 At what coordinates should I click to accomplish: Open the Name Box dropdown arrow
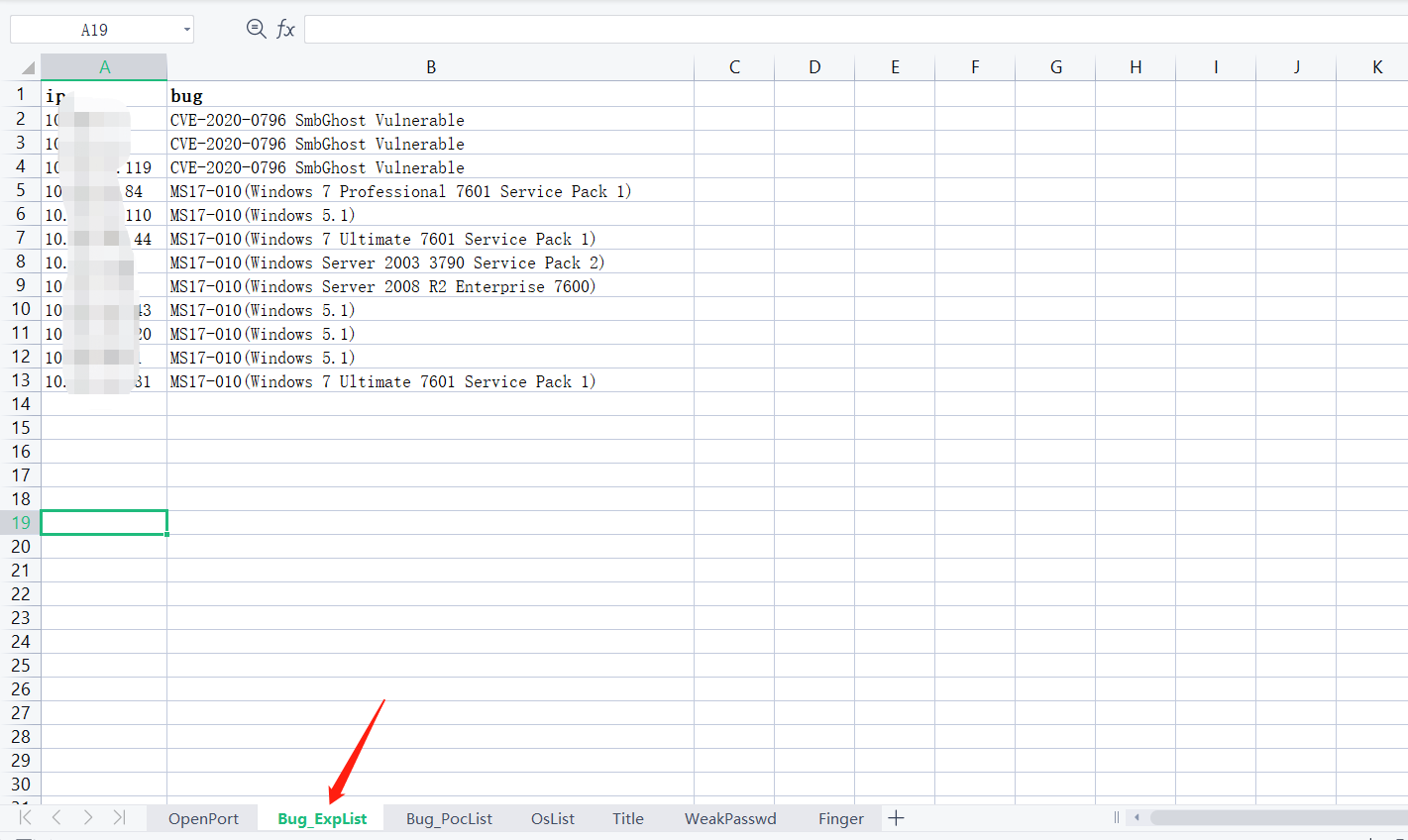[186, 30]
